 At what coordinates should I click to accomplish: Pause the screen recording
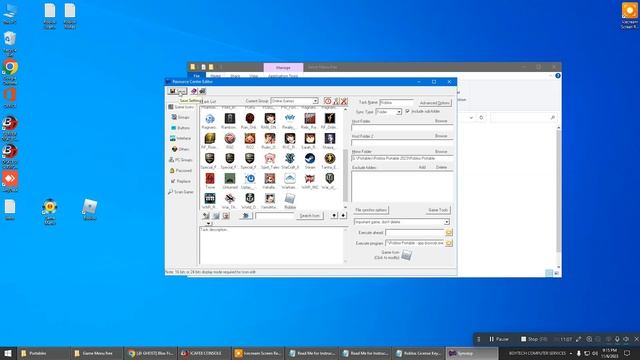tap(498, 339)
